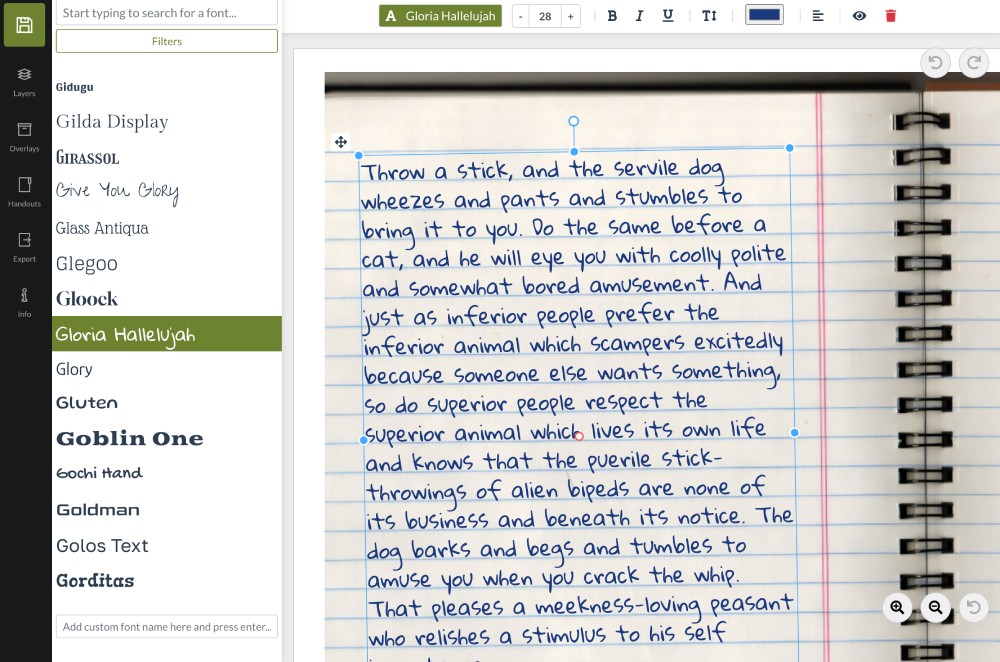1000x662 pixels.
Task: Click the top-left corner handle of text box
Action: click(359, 155)
